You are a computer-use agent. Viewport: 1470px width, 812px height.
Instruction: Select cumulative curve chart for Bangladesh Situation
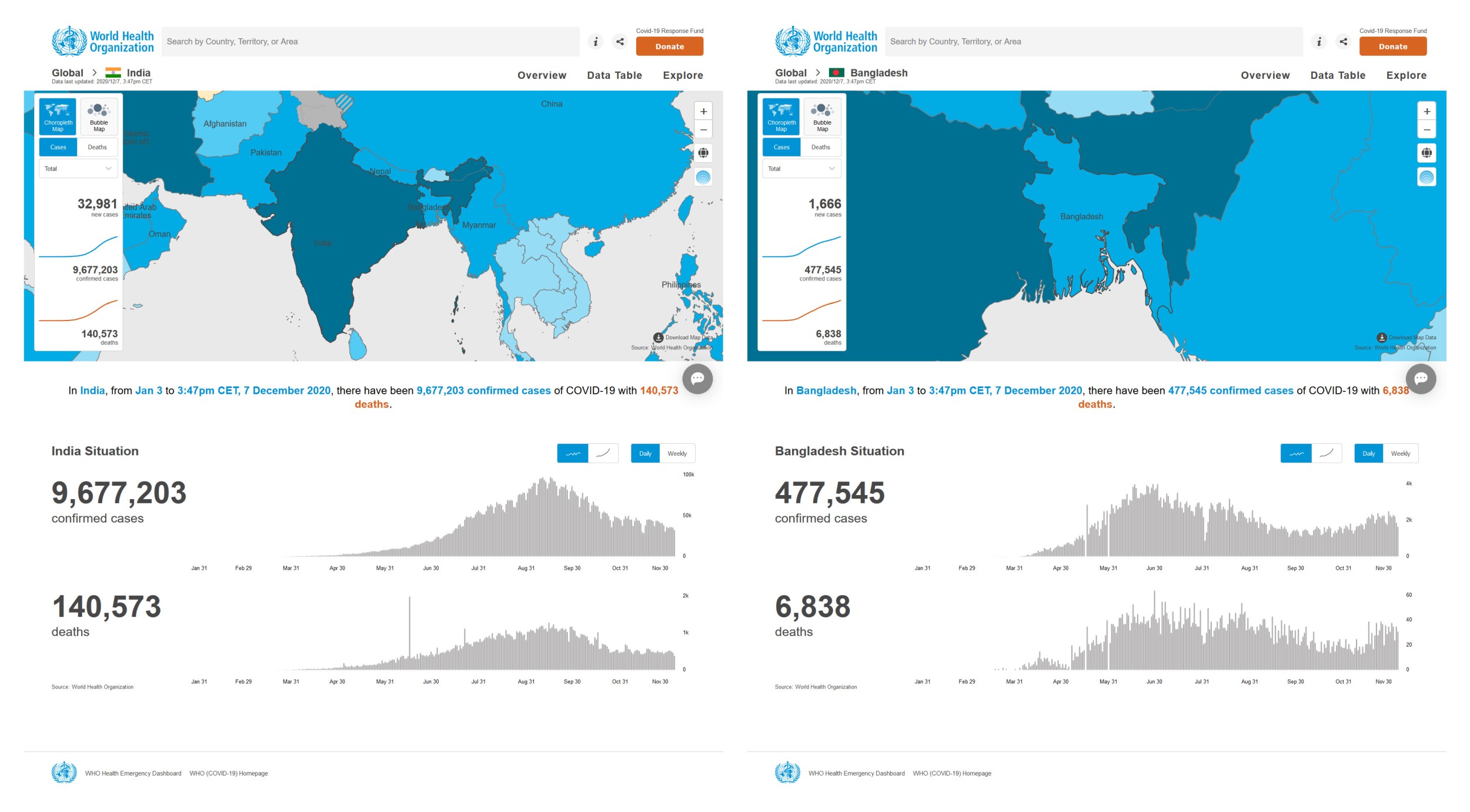tap(1327, 453)
